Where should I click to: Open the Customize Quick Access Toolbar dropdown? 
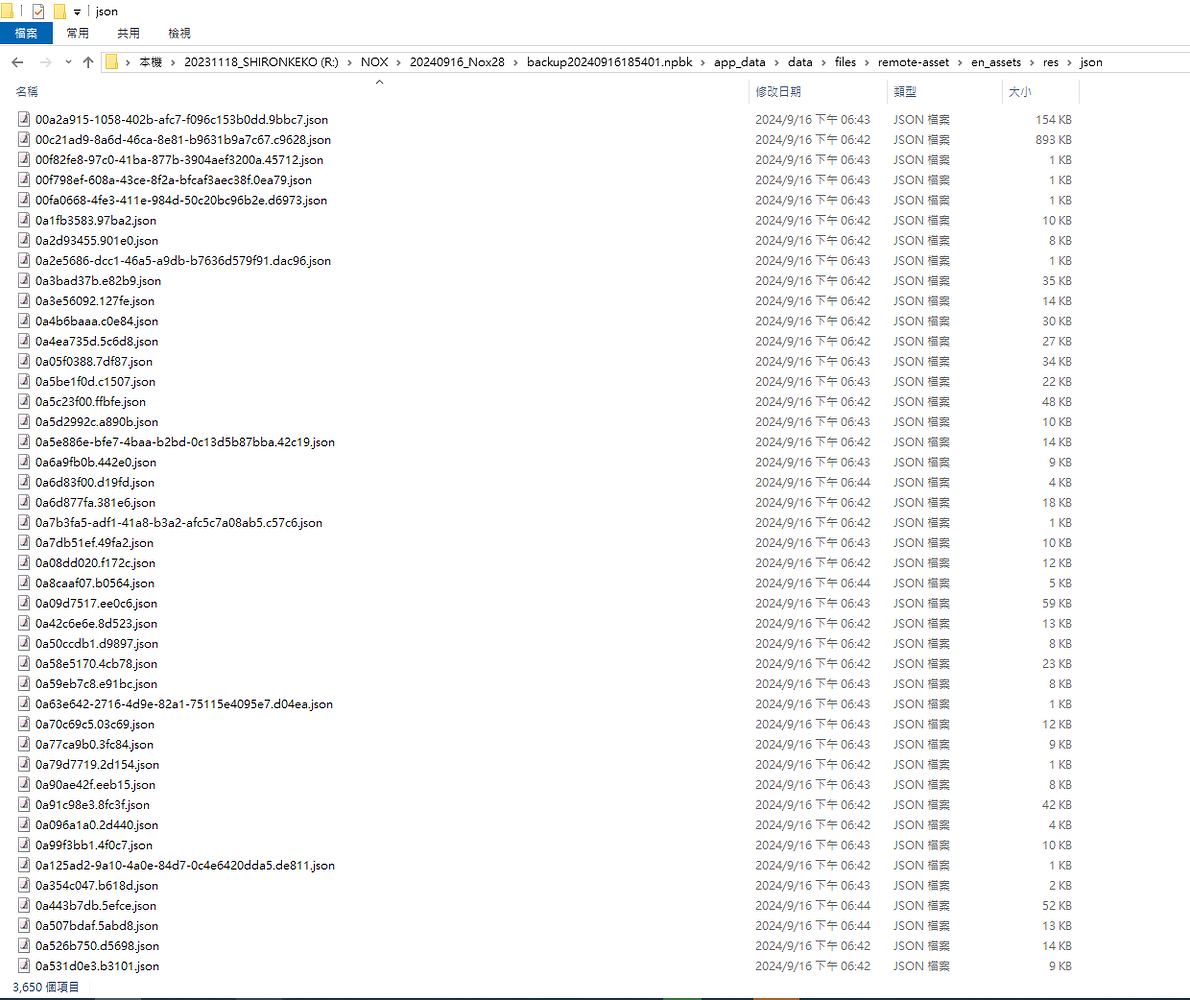pos(77,12)
